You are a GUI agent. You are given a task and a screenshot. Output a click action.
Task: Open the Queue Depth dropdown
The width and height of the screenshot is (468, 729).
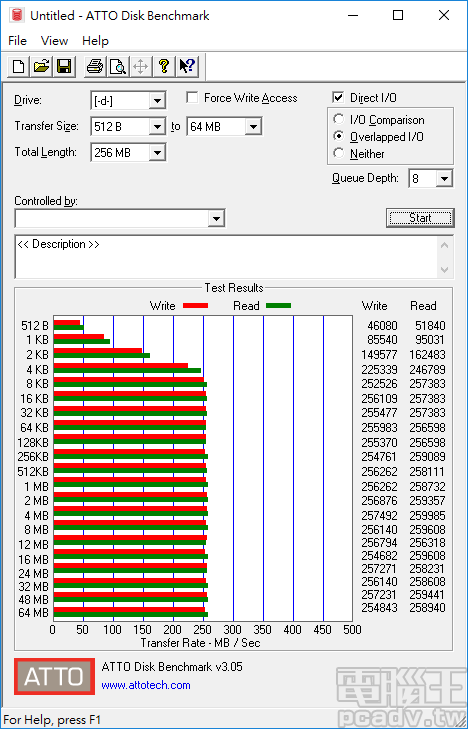click(444, 179)
